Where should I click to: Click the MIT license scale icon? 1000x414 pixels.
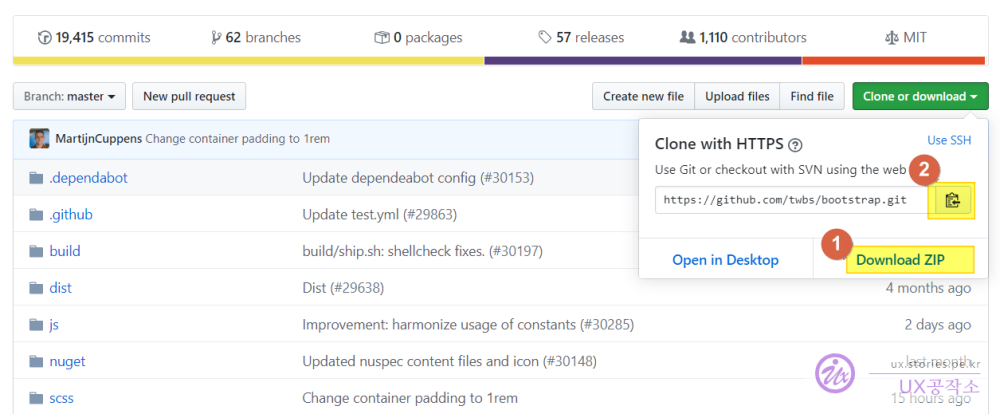892,38
